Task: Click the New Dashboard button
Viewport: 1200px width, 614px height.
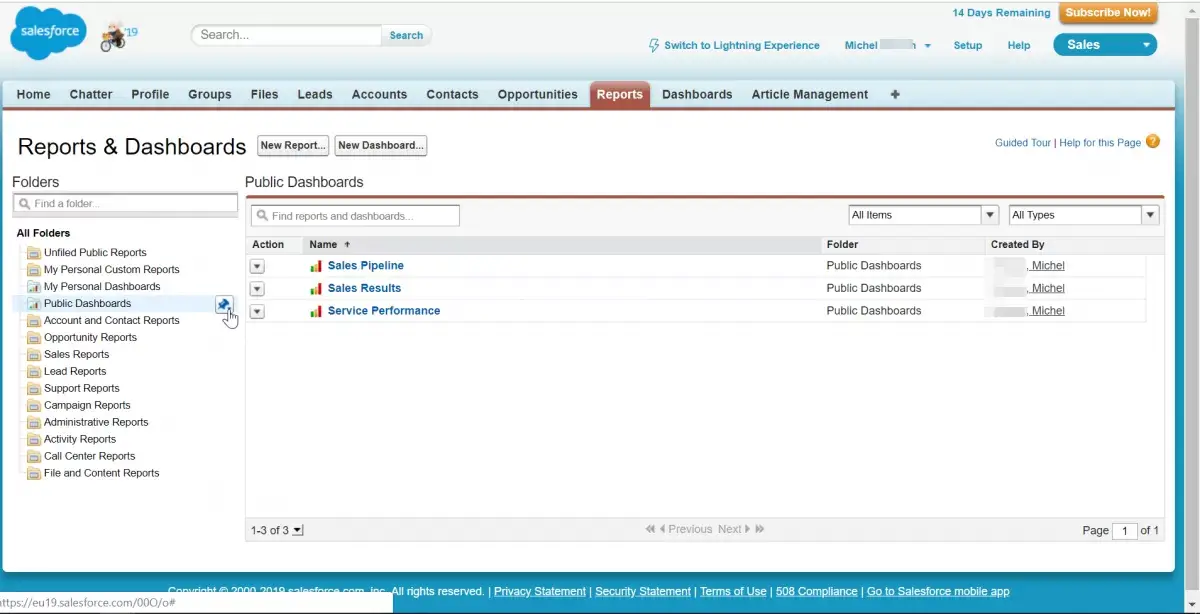Action: 381,145
